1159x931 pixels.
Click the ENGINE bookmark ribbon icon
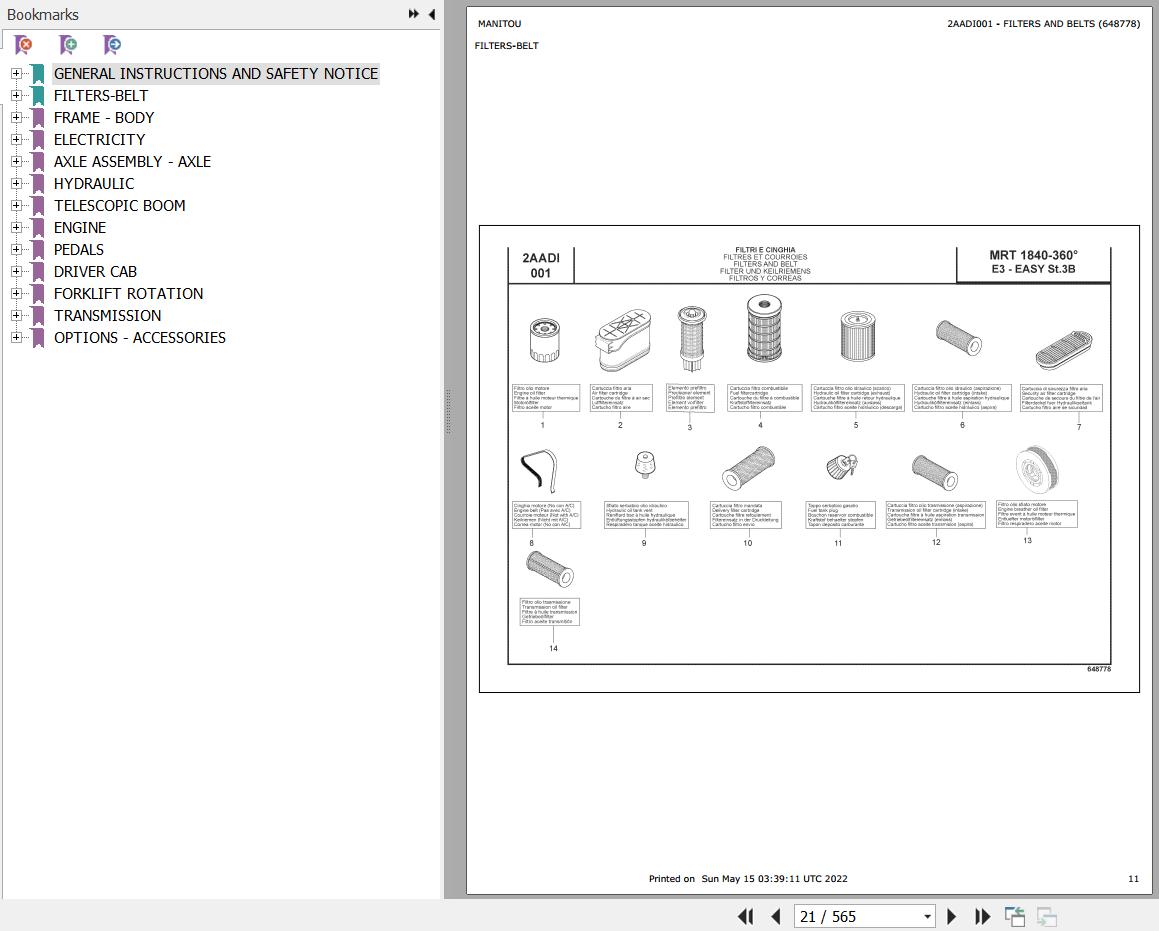pyautogui.click(x=38, y=228)
